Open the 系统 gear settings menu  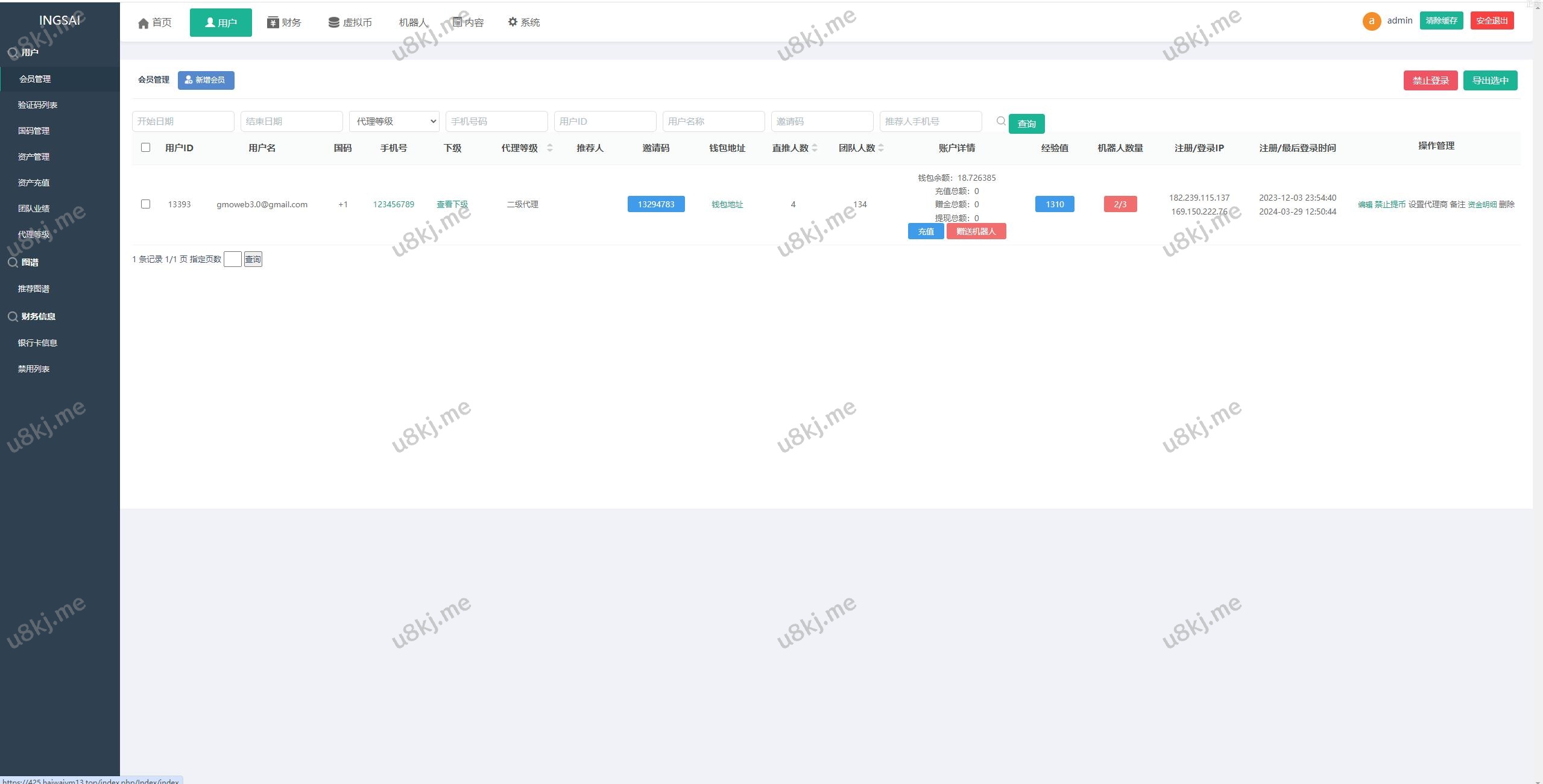pos(513,22)
